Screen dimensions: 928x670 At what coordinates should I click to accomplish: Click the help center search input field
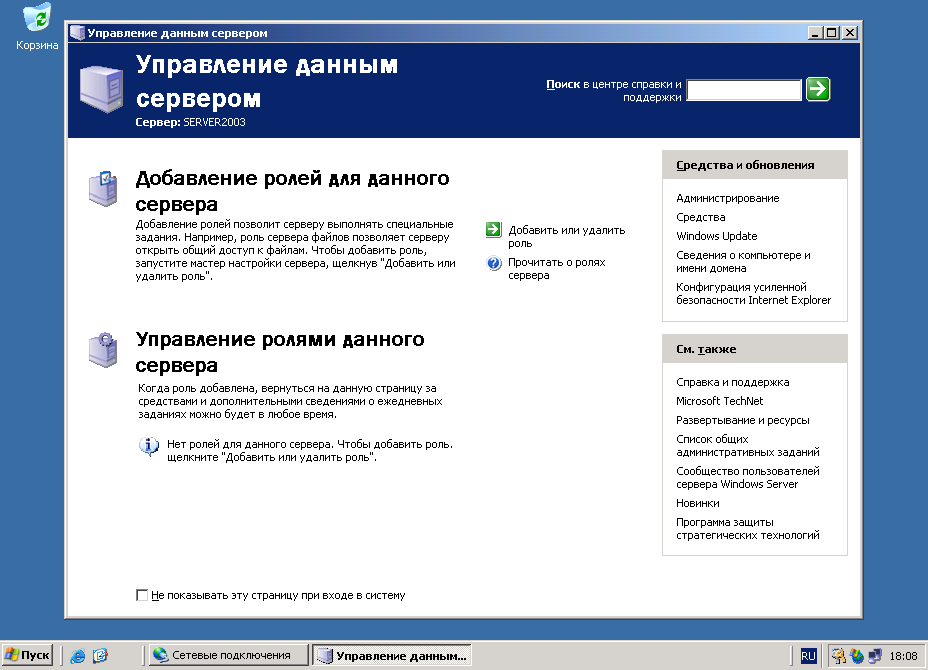744,90
